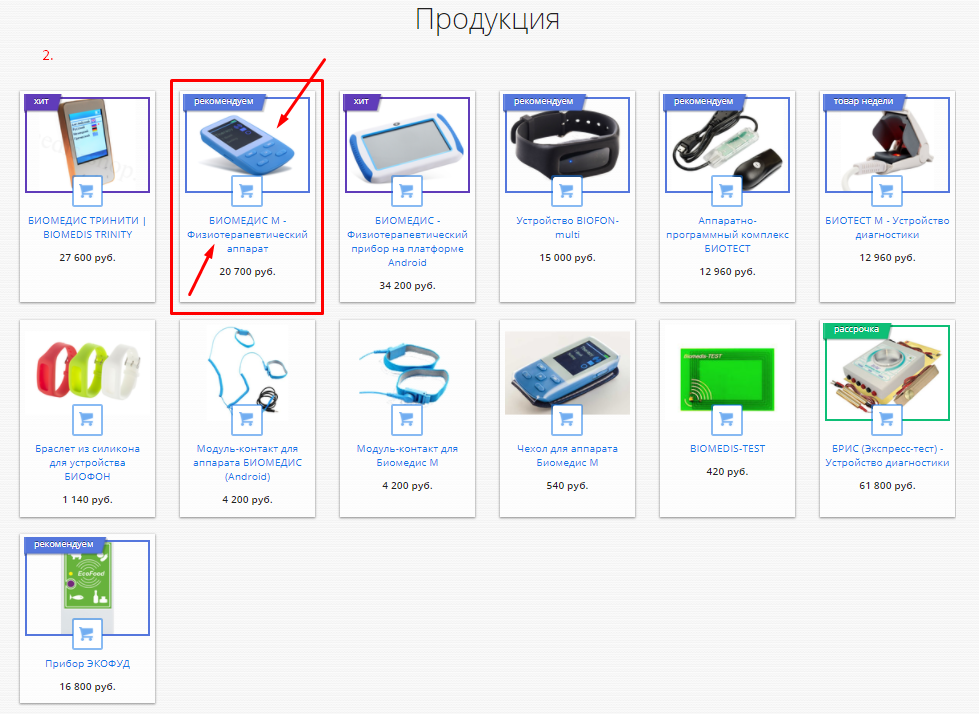Open БИОМЕДИС М - Физиотерапевтический аппарат link

[x=247, y=235]
